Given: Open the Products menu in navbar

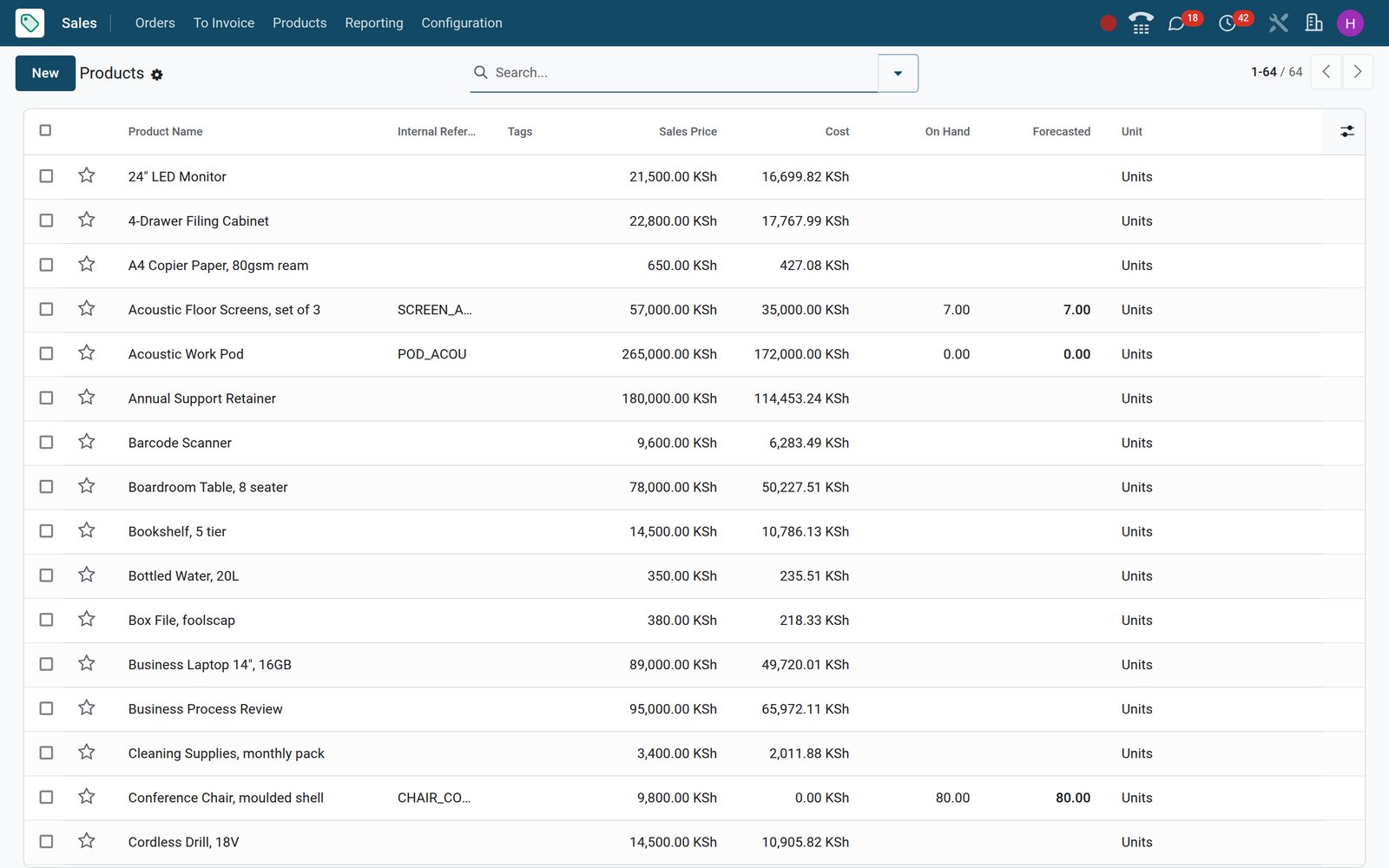Looking at the screenshot, I should (x=300, y=23).
